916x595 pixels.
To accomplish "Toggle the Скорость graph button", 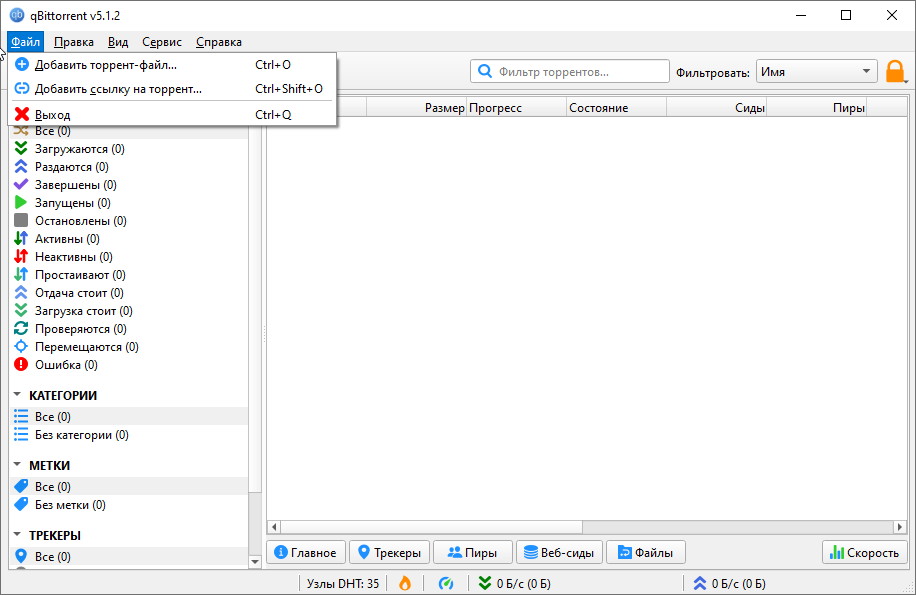I will (x=865, y=552).
